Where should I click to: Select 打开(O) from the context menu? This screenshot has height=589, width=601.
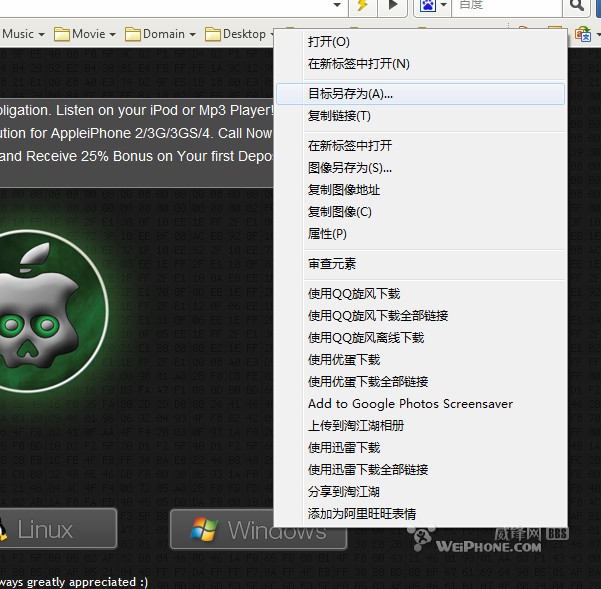(x=329, y=42)
